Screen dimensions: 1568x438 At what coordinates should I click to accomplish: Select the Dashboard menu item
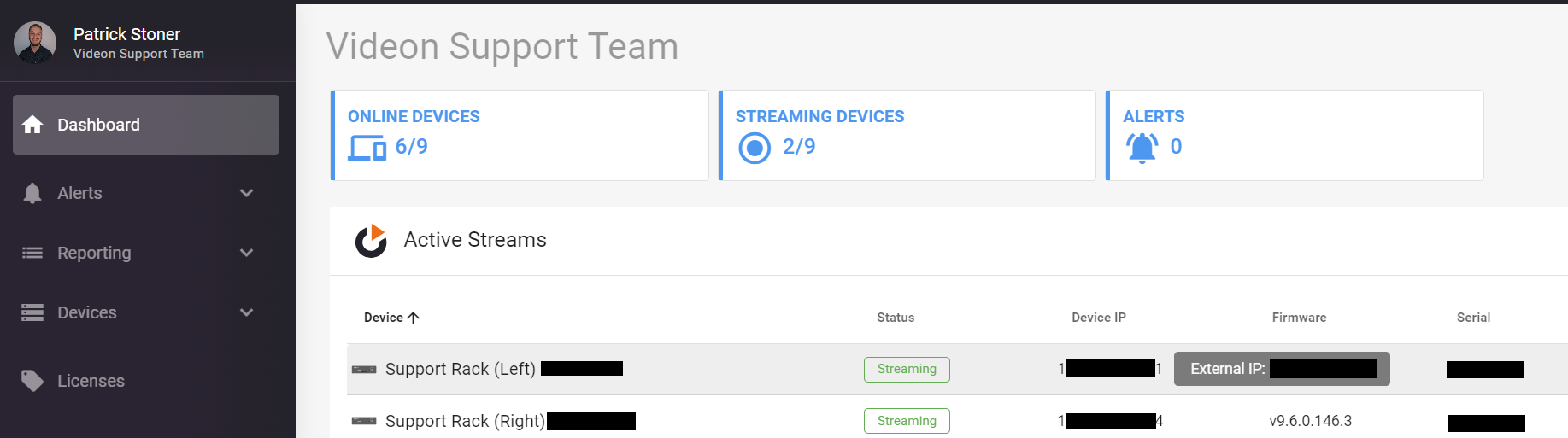pyautogui.click(x=146, y=125)
